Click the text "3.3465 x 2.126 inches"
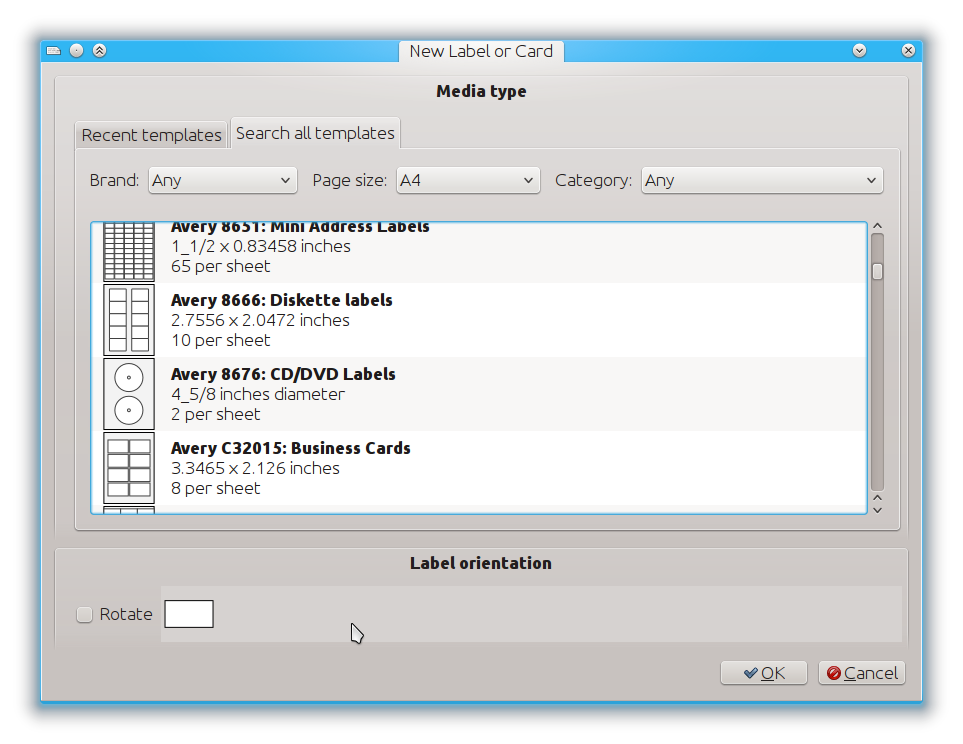 [x=255, y=468]
